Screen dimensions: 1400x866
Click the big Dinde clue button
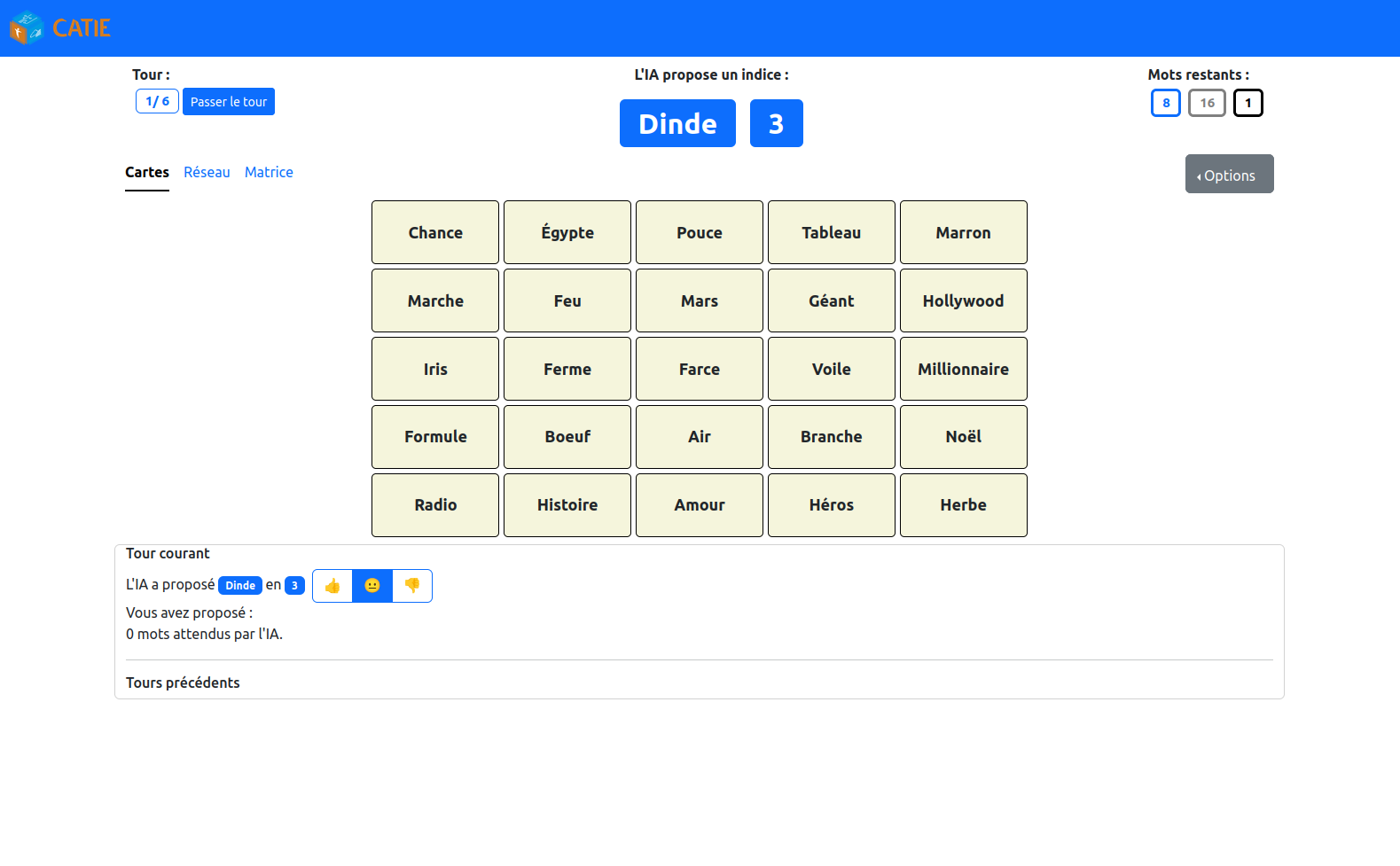coord(677,123)
